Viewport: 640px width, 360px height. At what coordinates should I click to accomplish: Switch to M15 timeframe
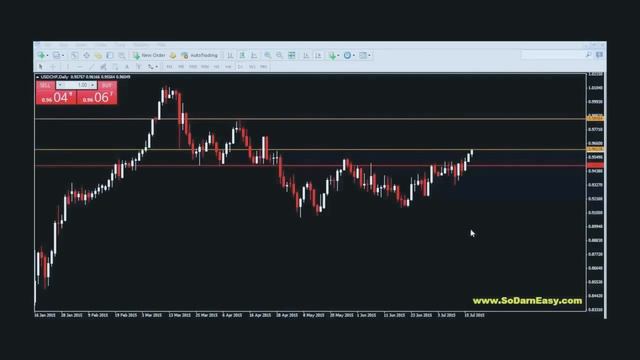tap(193, 67)
